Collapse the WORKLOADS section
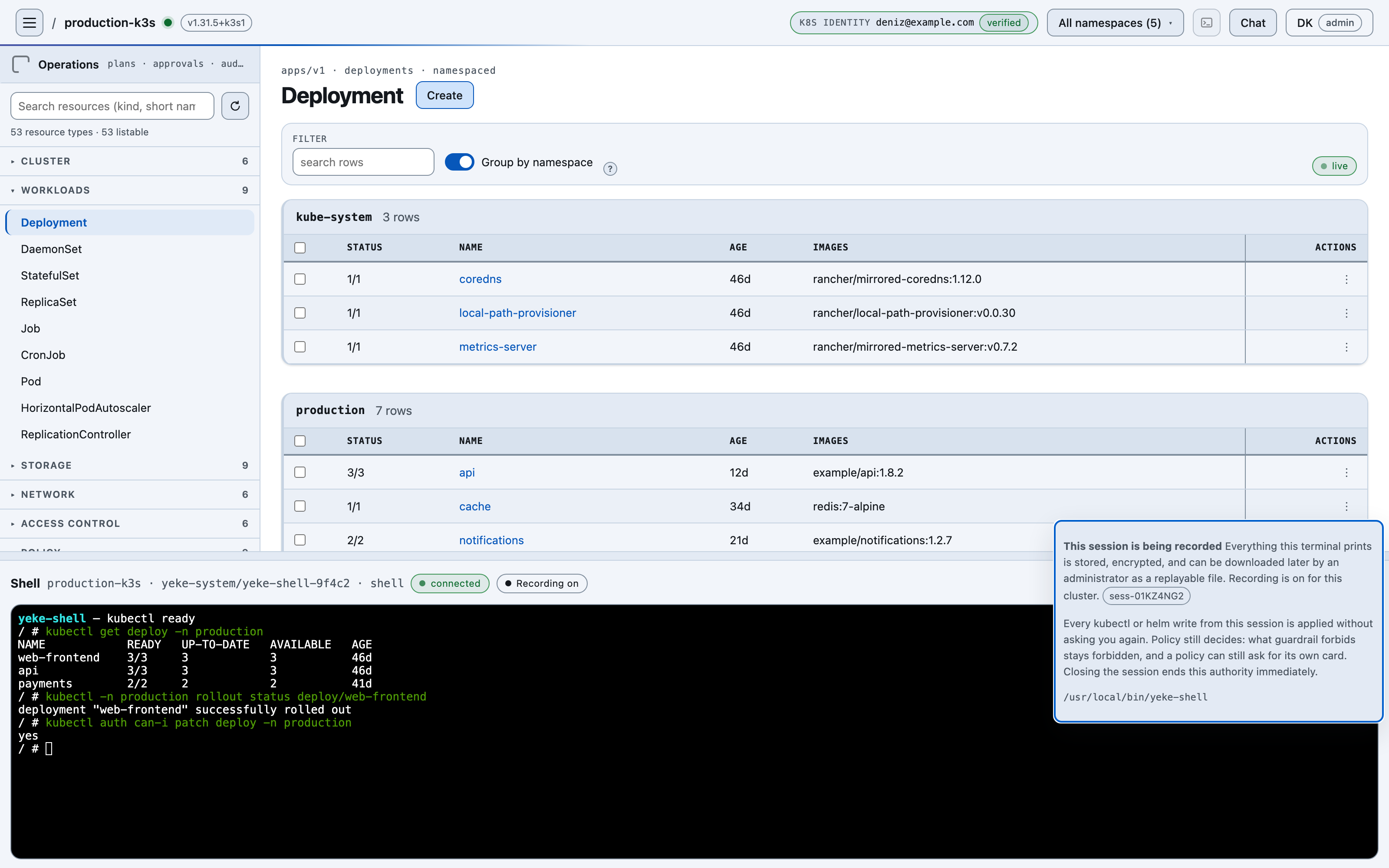This screenshot has height=868, width=1389. 130,190
